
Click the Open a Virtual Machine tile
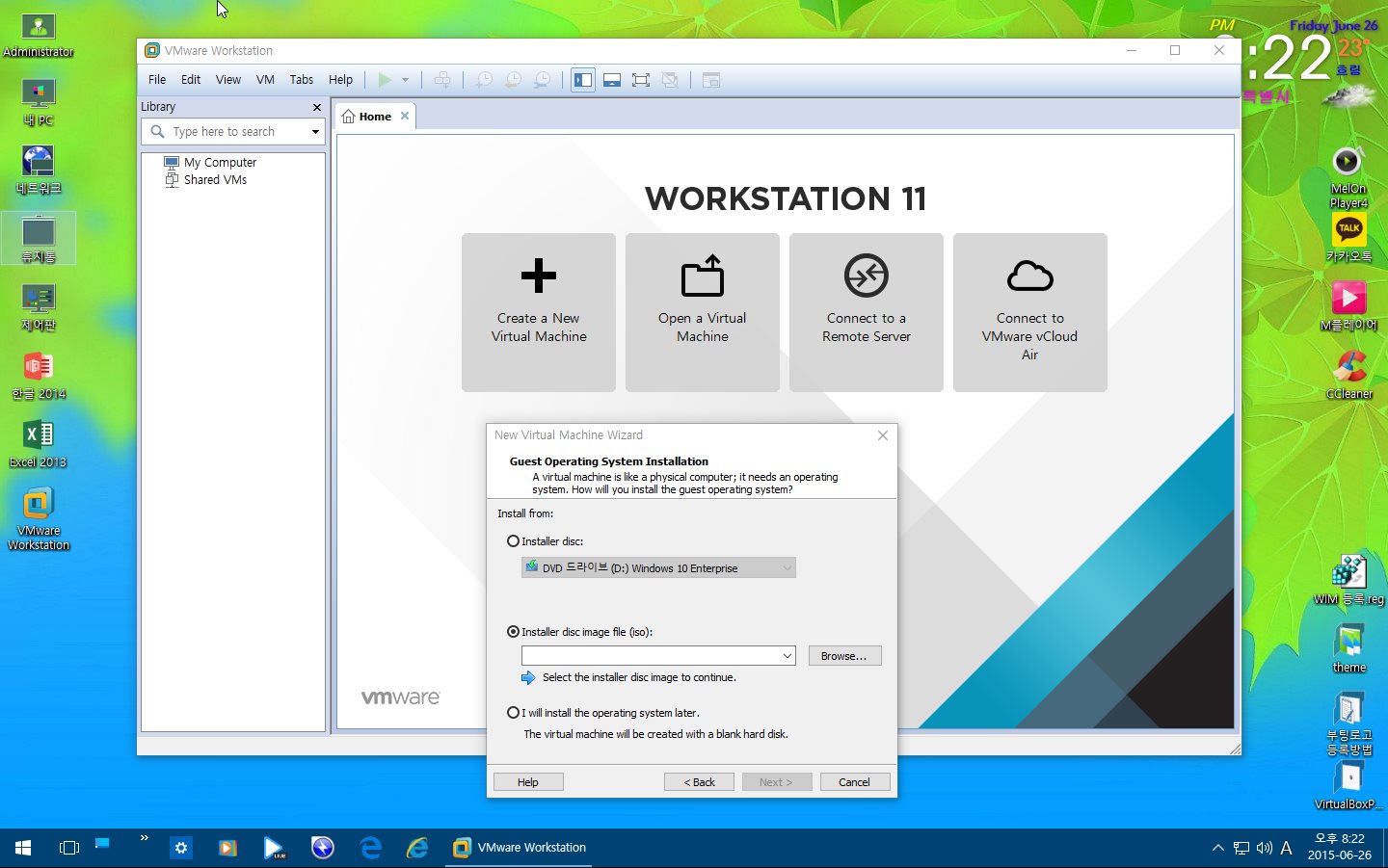pyautogui.click(x=703, y=312)
